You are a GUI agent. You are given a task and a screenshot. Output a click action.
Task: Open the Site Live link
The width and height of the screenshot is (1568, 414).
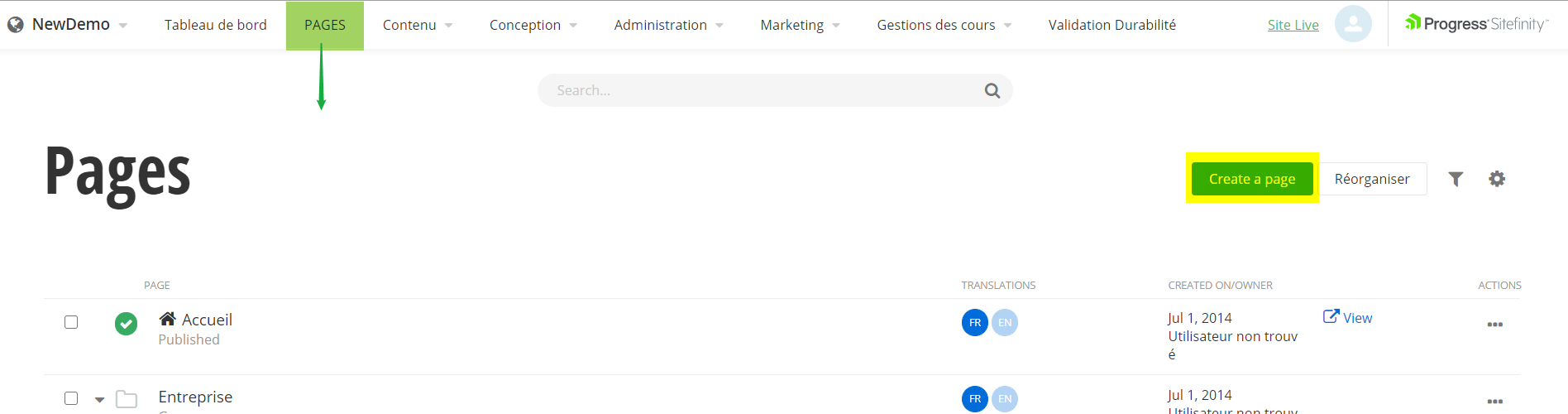pyautogui.click(x=1293, y=25)
